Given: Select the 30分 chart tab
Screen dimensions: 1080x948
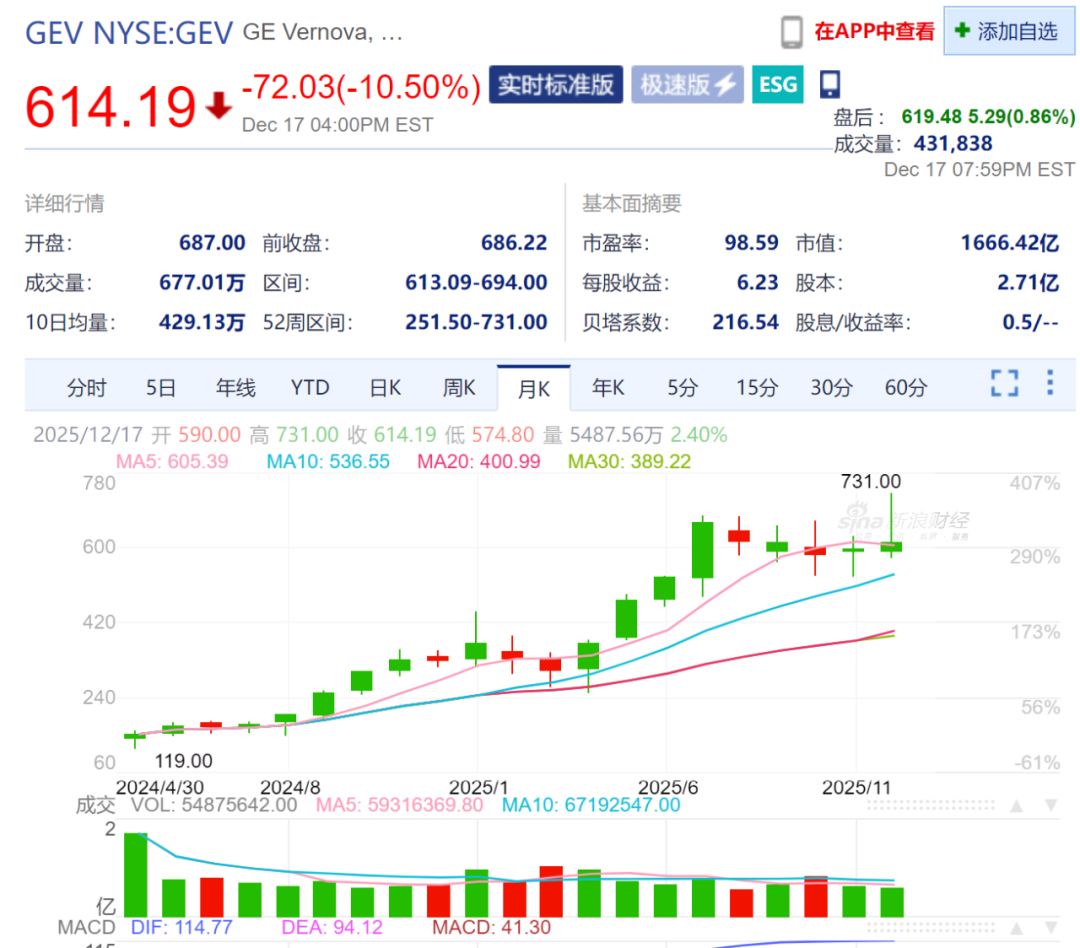Looking at the screenshot, I should pos(831,388).
